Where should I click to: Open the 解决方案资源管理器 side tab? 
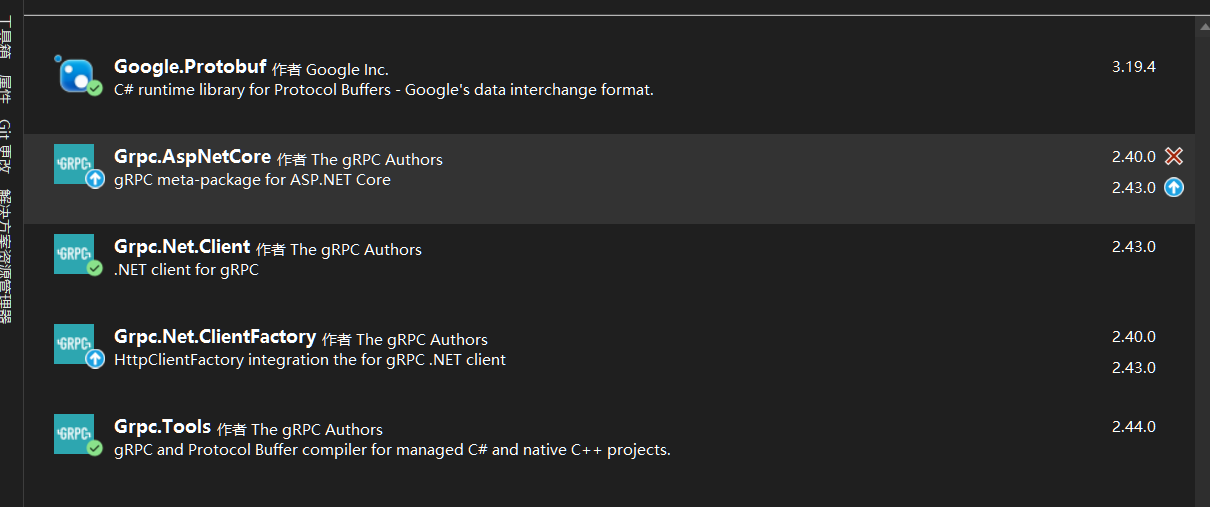click(x=6, y=256)
